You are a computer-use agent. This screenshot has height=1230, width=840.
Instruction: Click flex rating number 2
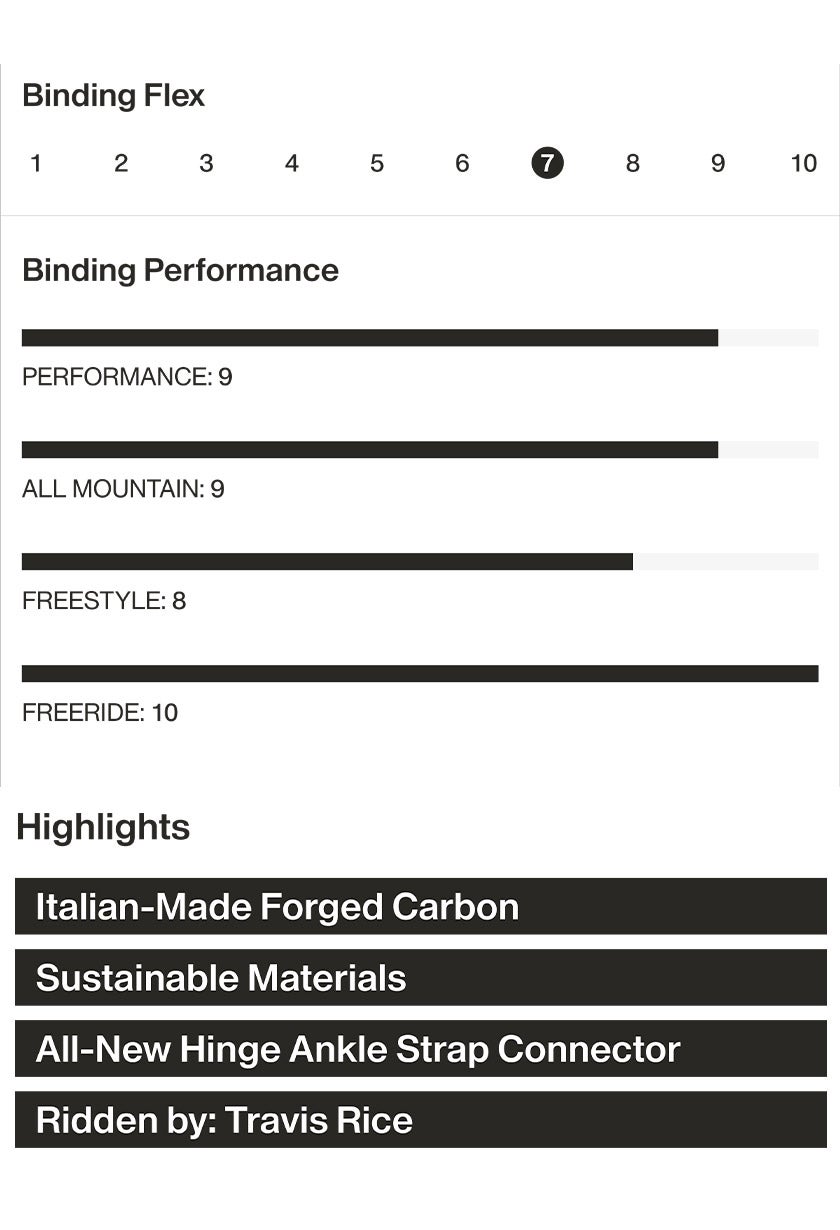(121, 163)
